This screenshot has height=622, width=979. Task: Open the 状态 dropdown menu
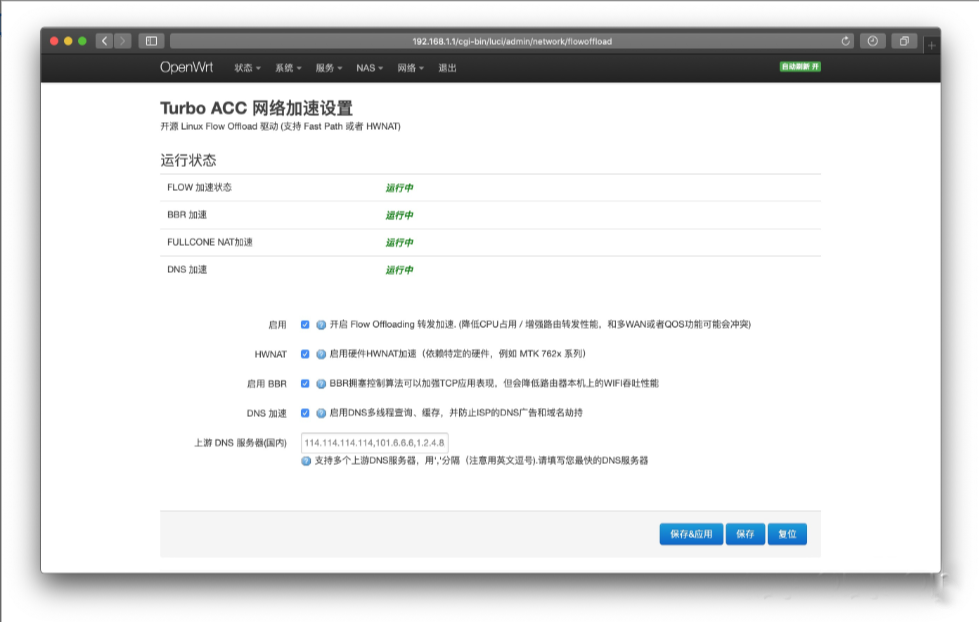pos(245,68)
